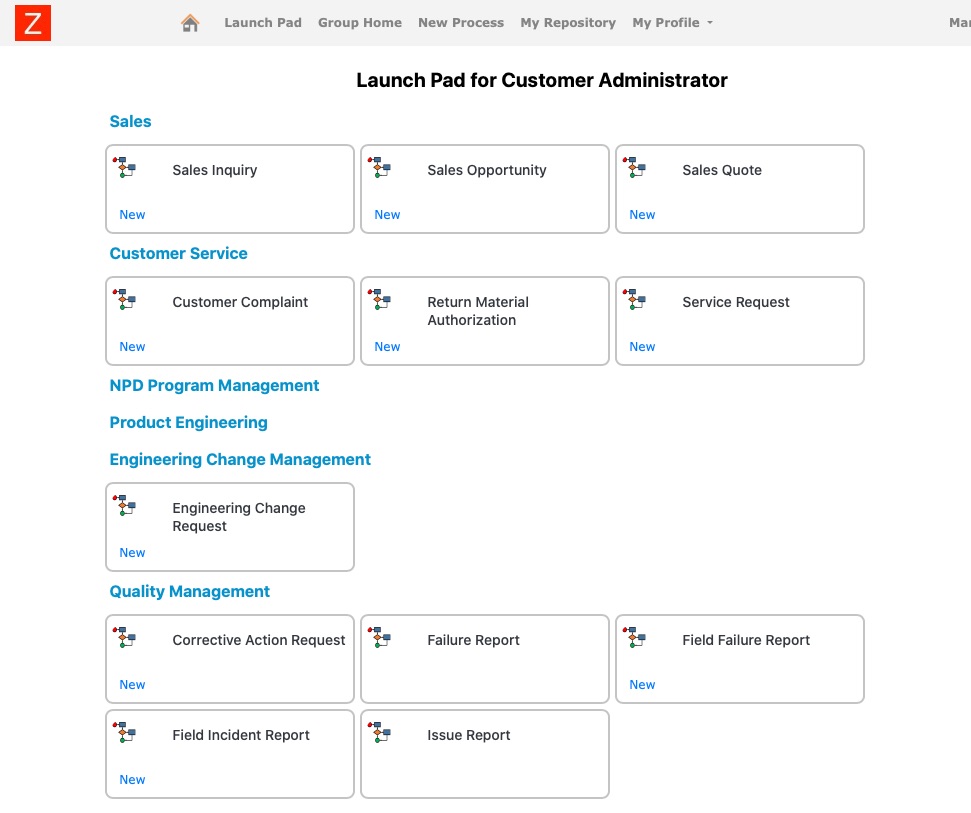
Task: Click the Issue Report workflow icon
Action: (379, 733)
